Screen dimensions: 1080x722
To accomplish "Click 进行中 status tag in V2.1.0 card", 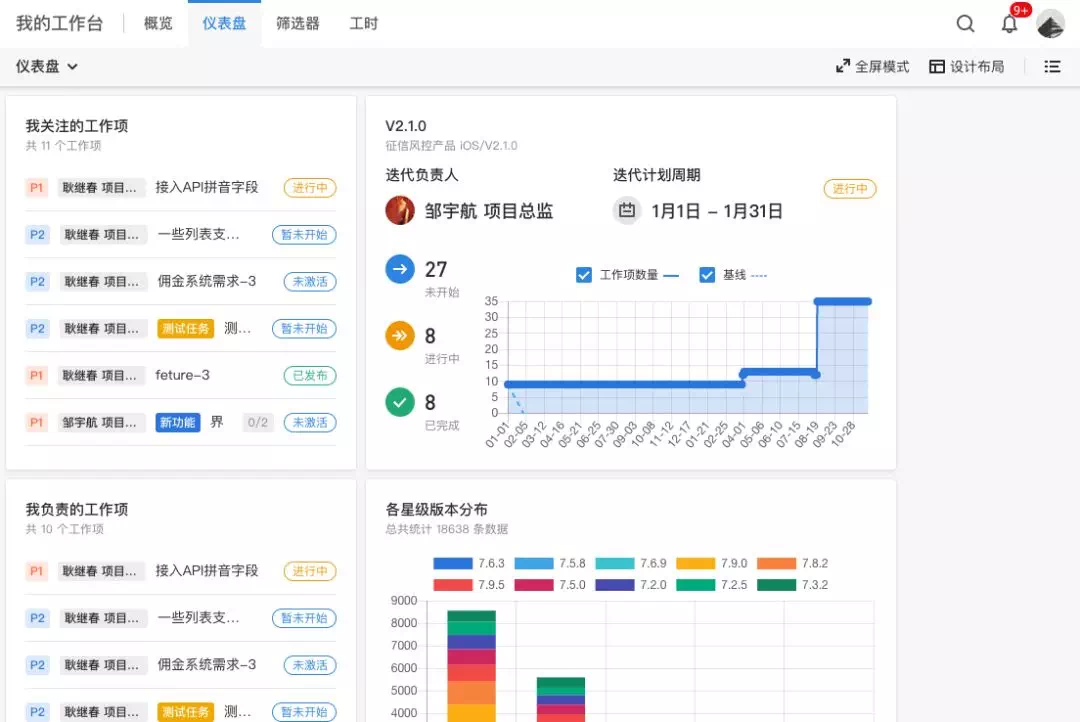I will click(850, 189).
